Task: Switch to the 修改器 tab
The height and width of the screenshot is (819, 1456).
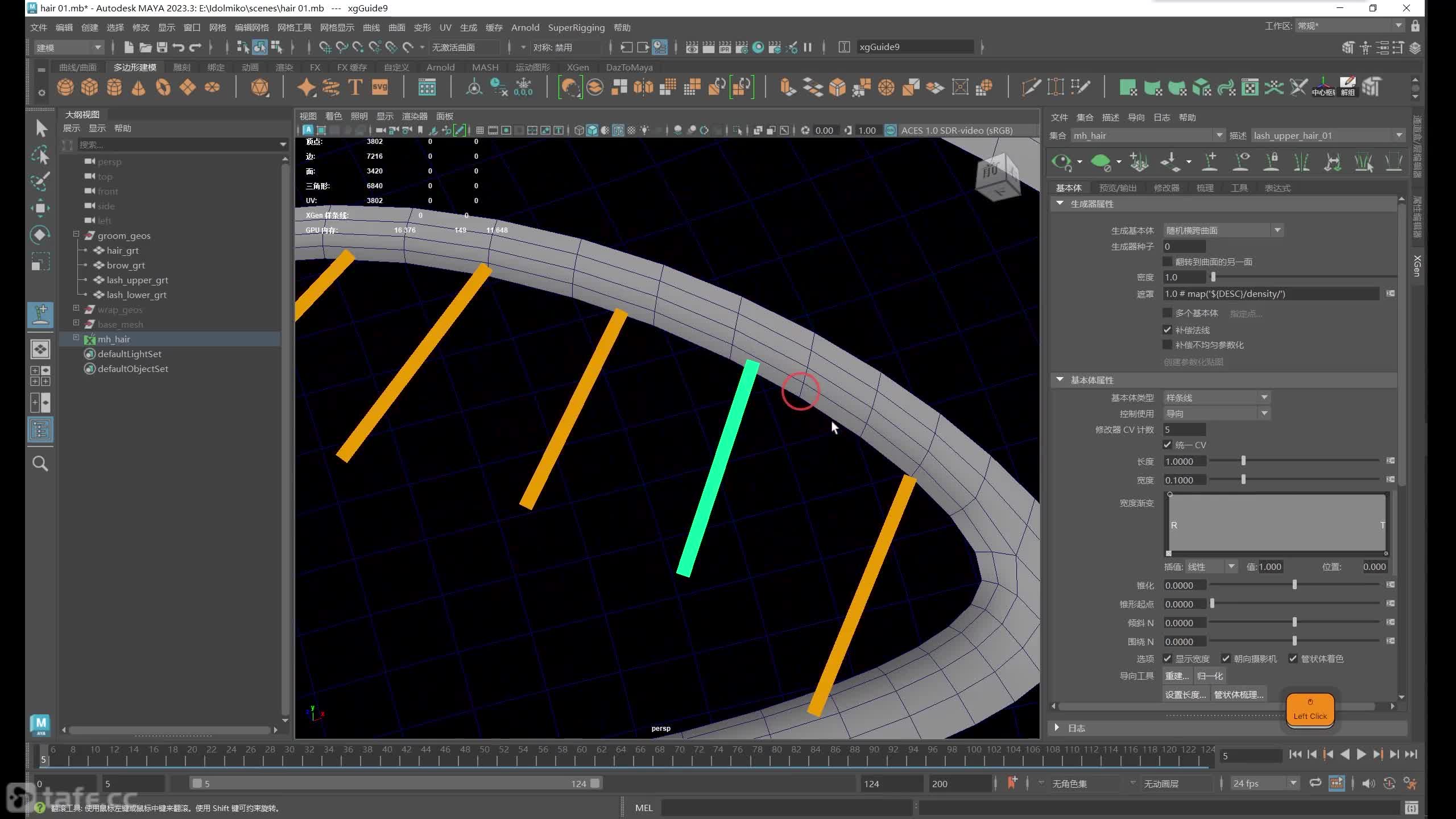Action: 1167,188
